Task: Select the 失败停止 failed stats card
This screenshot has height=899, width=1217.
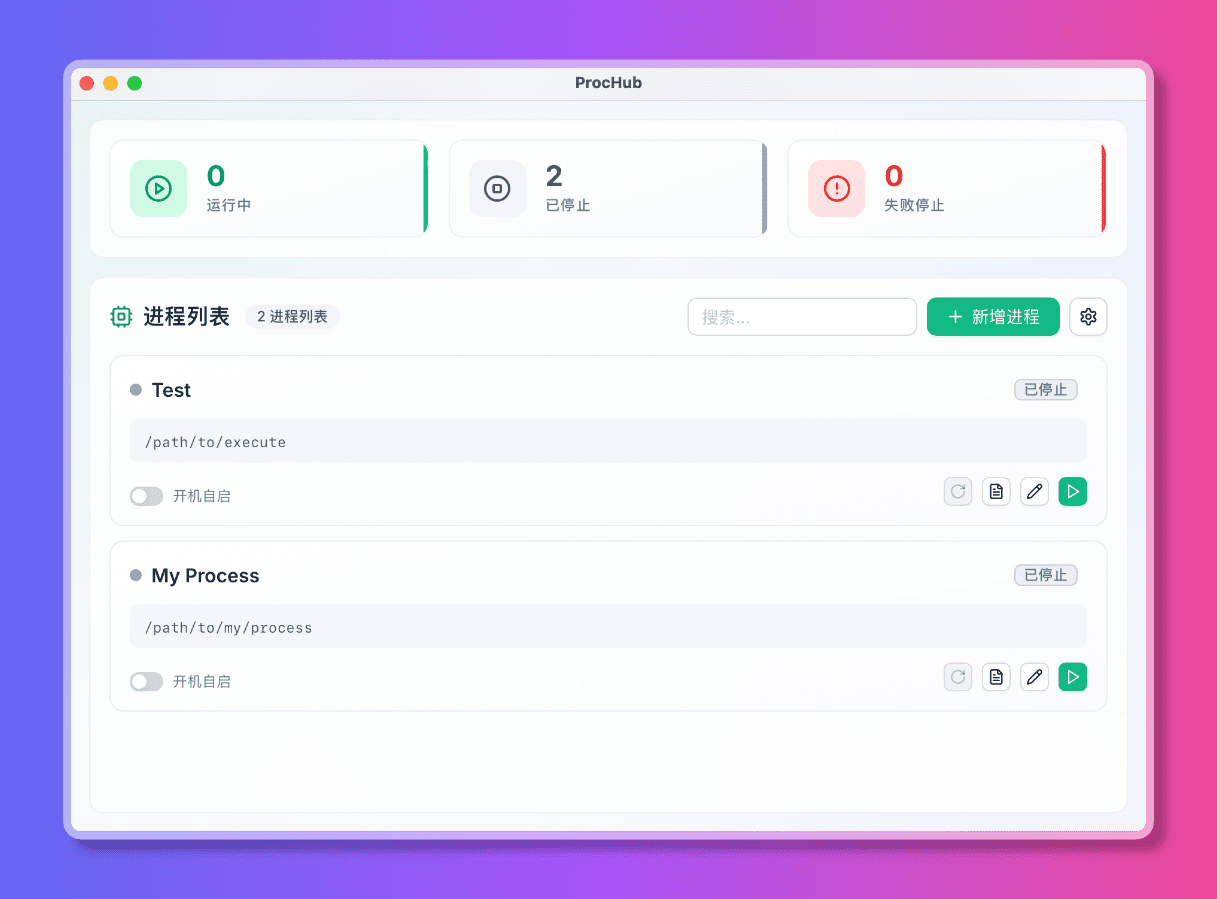Action: coord(946,189)
